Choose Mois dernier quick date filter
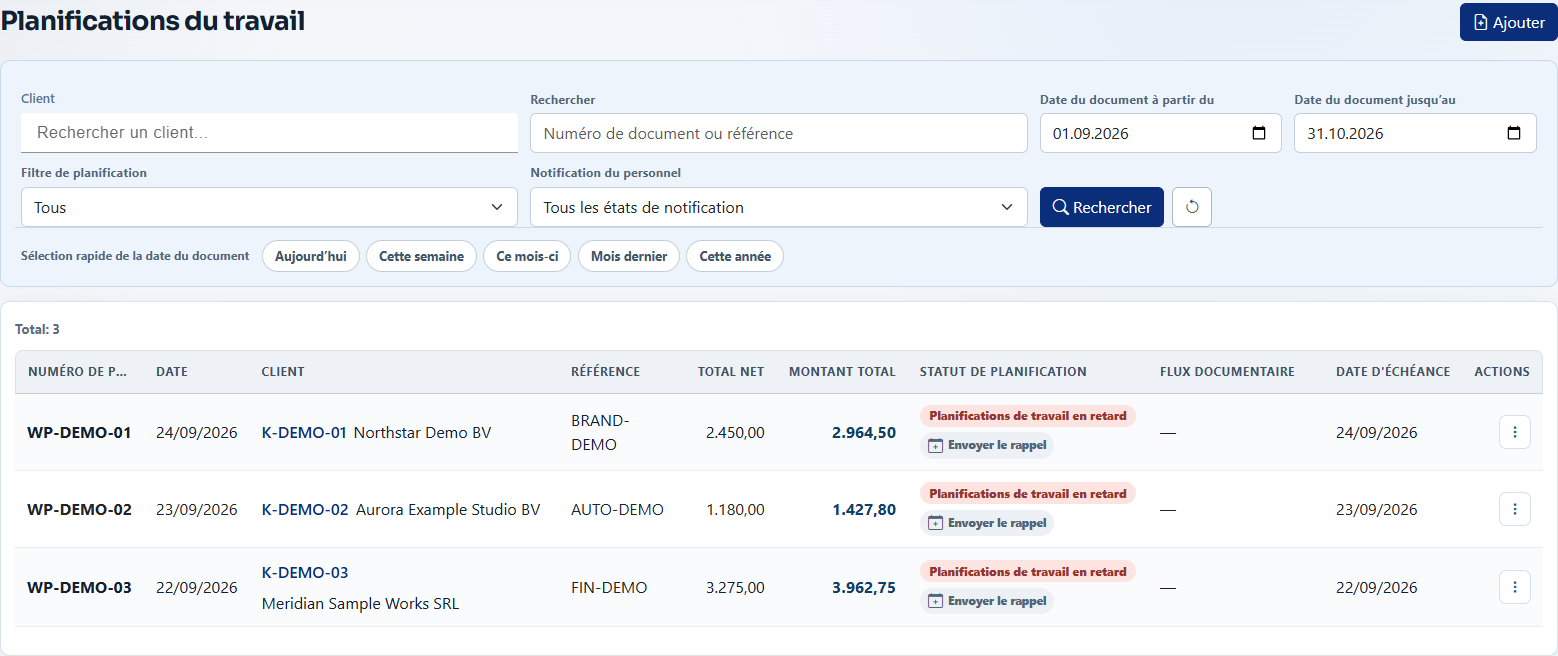 [629, 256]
